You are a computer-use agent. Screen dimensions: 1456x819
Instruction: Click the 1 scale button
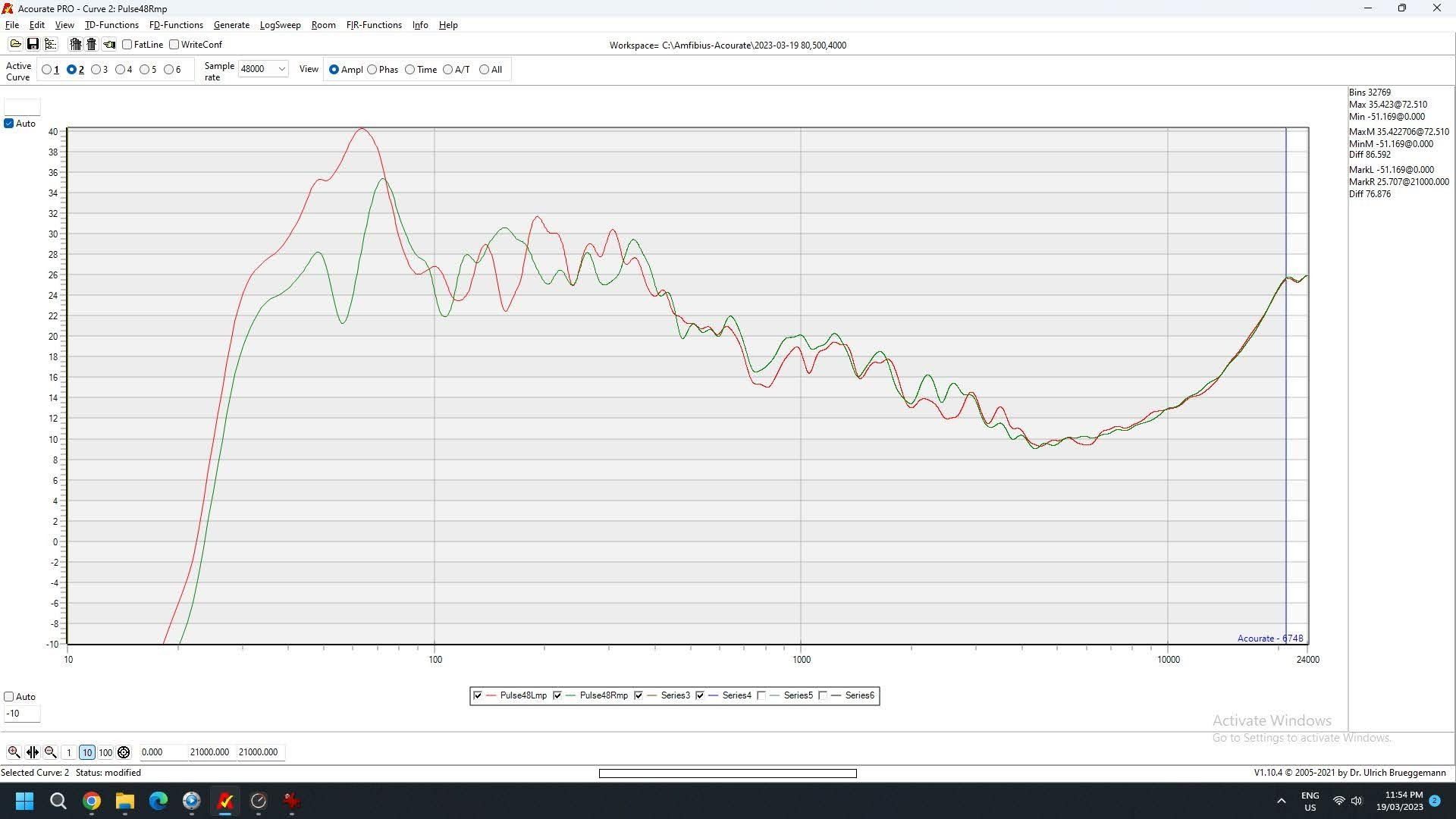(x=69, y=752)
